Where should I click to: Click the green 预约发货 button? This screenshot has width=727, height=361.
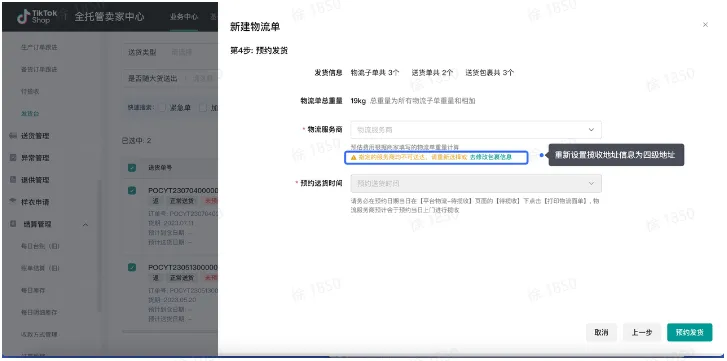coord(689,332)
